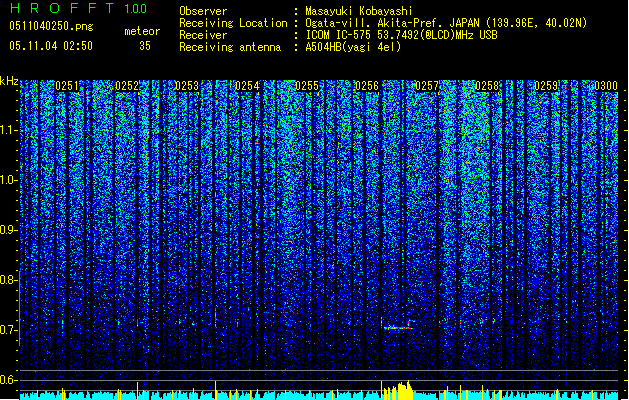The height and width of the screenshot is (400, 629).
Task: Click the meteor label
Action: pos(142,31)
